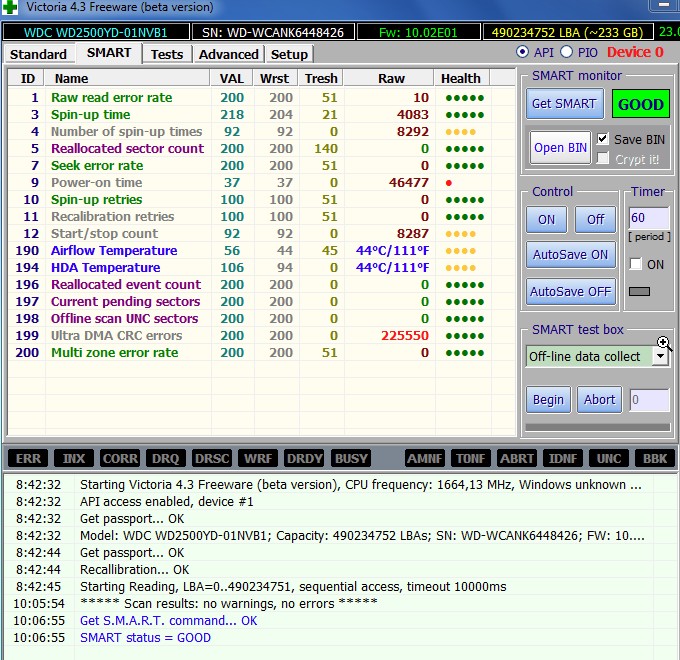Click the Open BIN button
Viewport: 680px width, 660px height.
pyautogui.click(x=560, y=147)
